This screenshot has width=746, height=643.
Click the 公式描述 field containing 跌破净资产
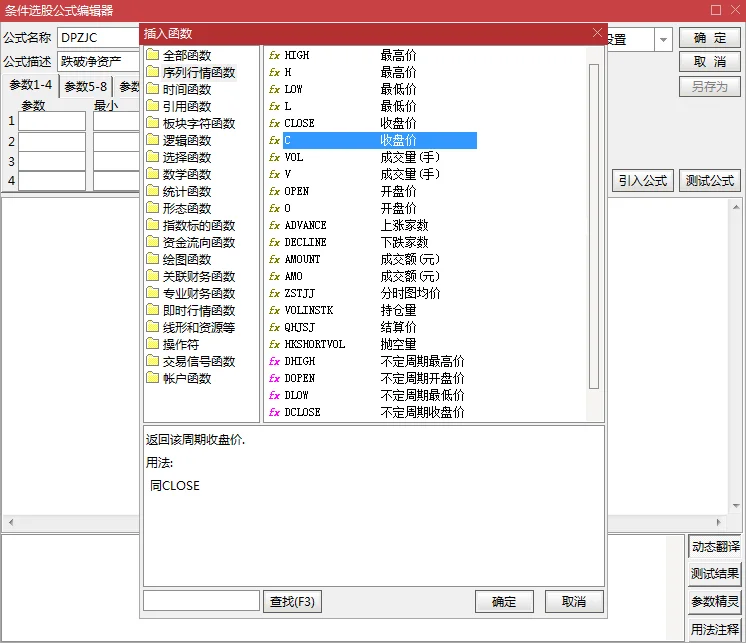[98, 61]
